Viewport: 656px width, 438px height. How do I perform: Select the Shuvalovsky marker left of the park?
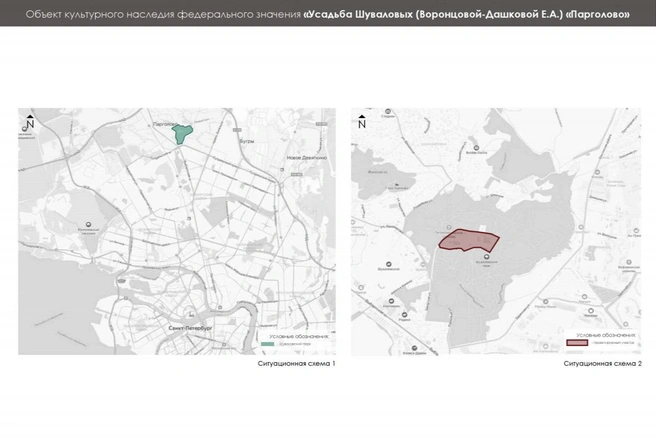pos(388,264)
